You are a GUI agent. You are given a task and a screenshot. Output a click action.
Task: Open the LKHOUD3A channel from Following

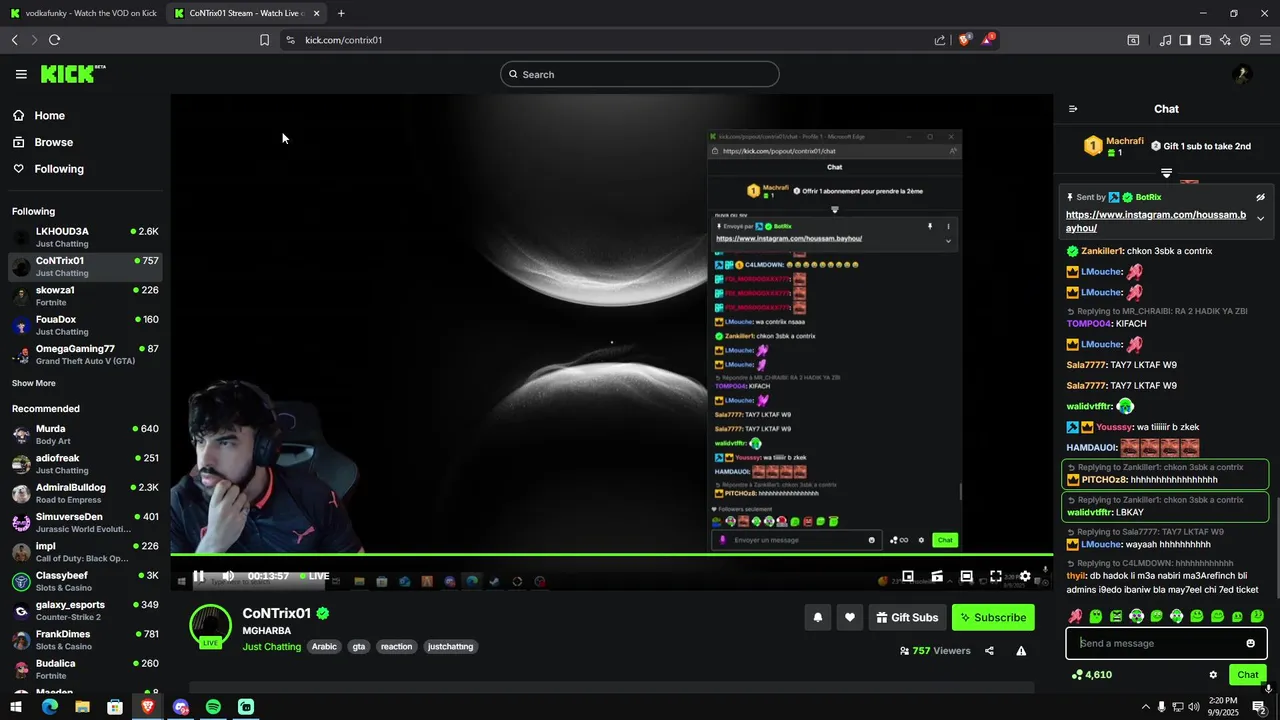[x=85, y=237]
